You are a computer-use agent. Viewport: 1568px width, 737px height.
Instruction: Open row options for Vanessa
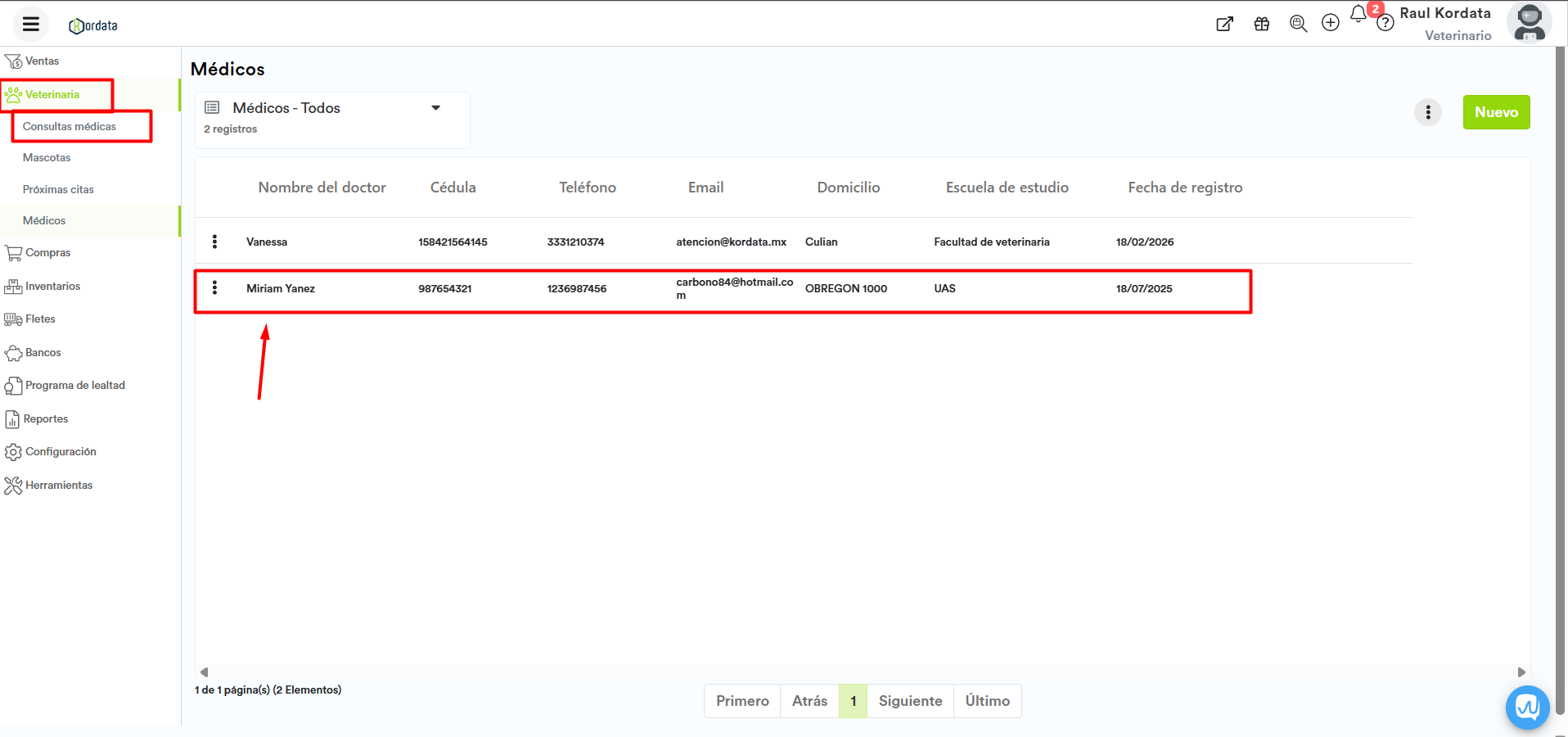click(x=214, y=242)
